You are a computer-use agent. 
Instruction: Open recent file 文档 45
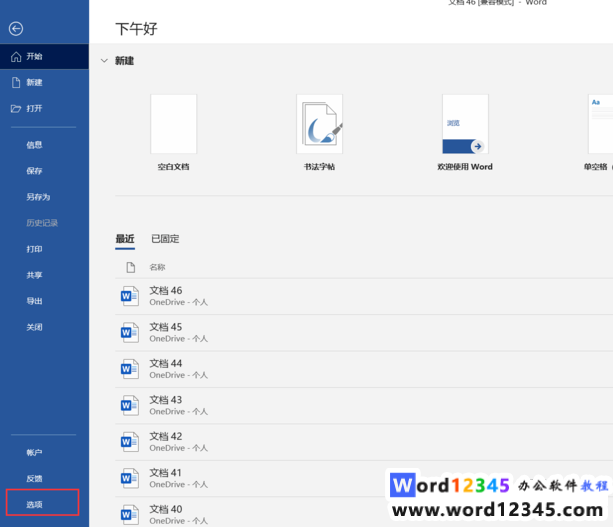[x=364, y=332]
